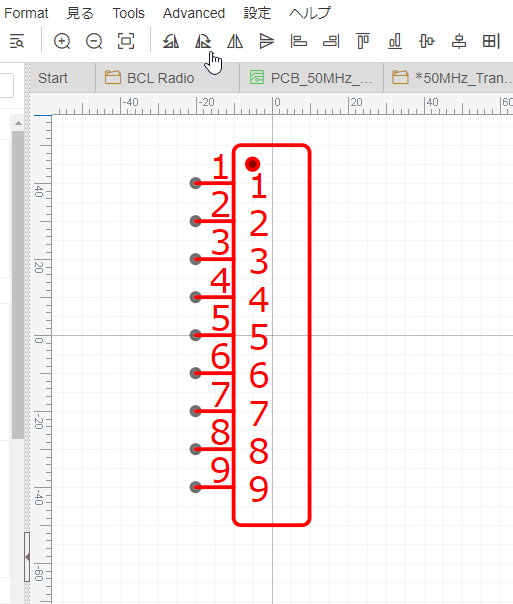Click pin name '9' inside the rectangle
513x604 pixels.
tap(258, 489)
